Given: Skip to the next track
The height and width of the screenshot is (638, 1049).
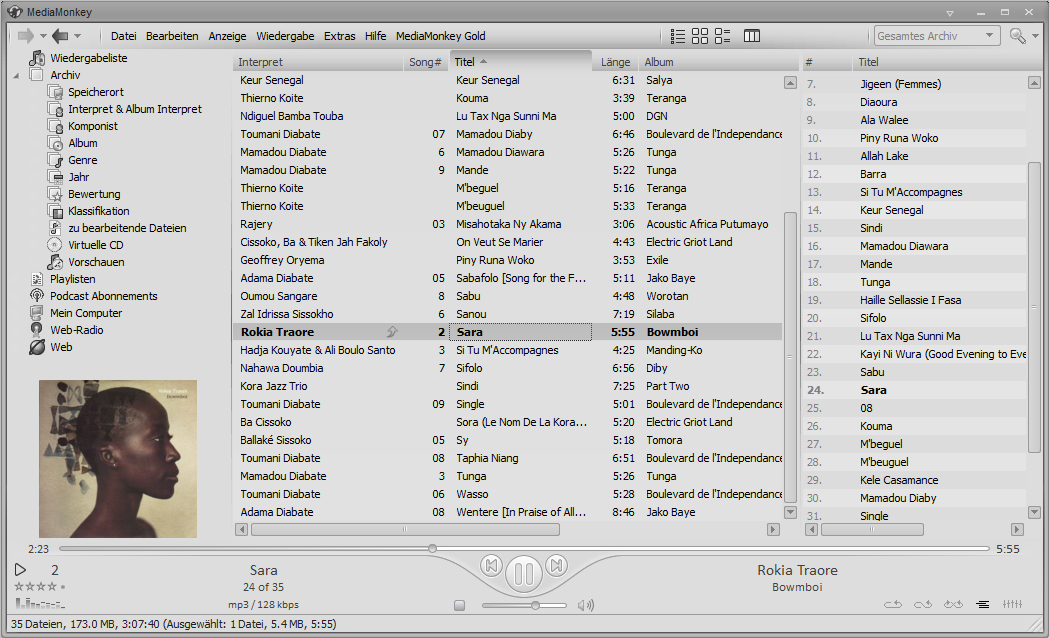Looking at the screenshot, I should 557,566.
